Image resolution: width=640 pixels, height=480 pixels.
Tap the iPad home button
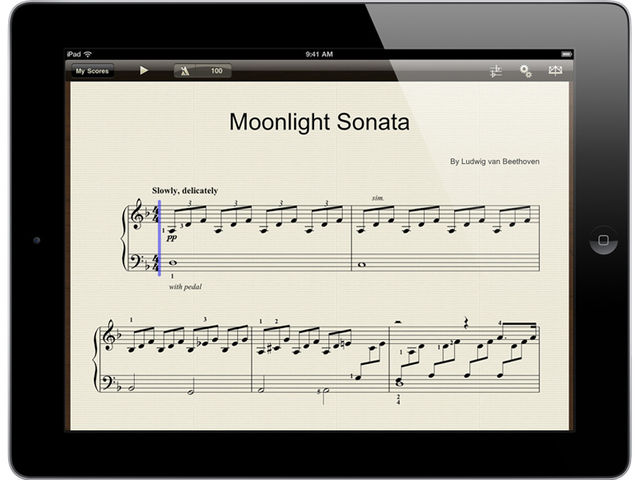point(603,240)
